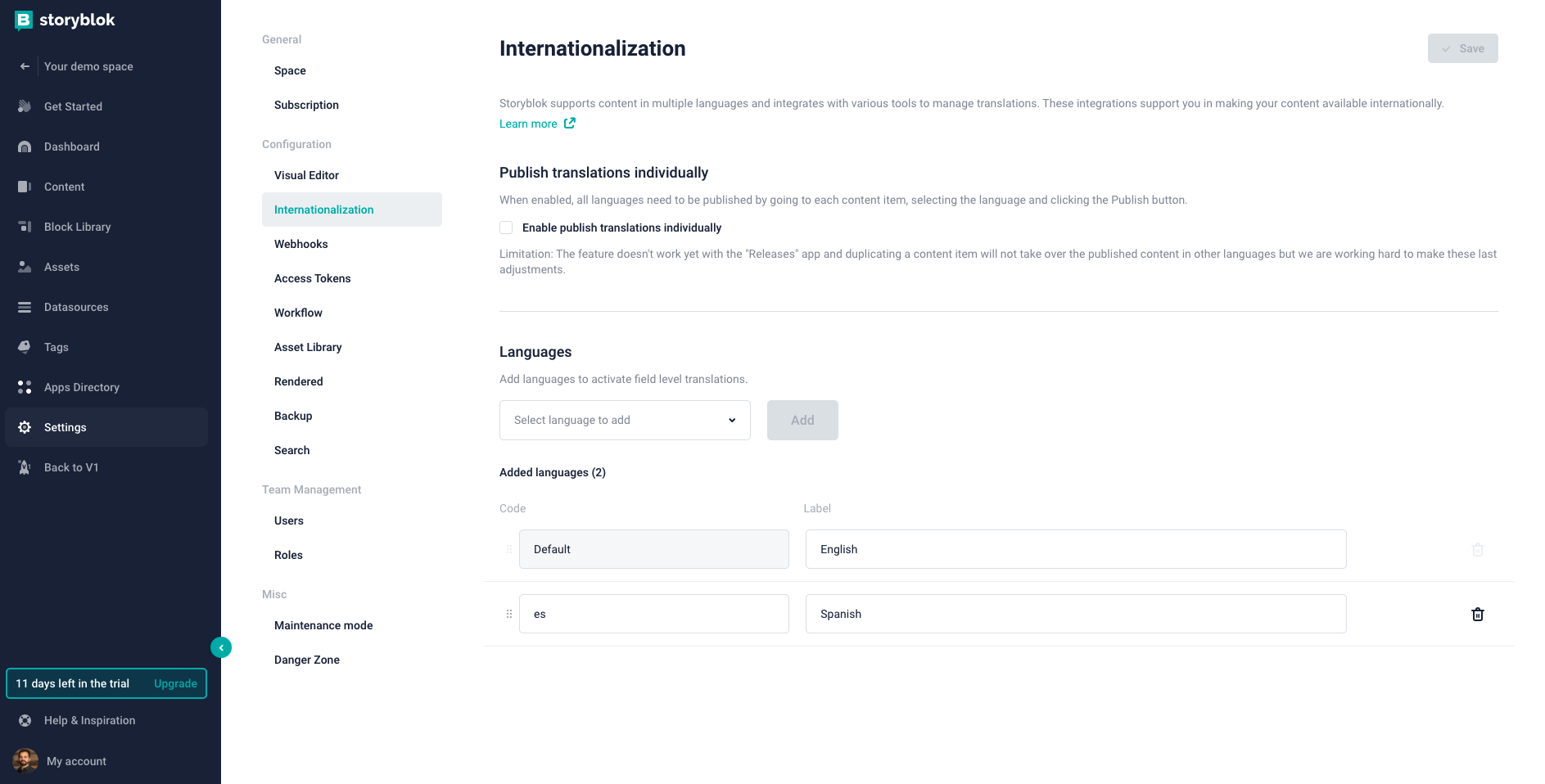Viewport: 1545px width, 784px height.
Task: Click the English label input field
Action: pyautogui.click(x=1076, y=549)
